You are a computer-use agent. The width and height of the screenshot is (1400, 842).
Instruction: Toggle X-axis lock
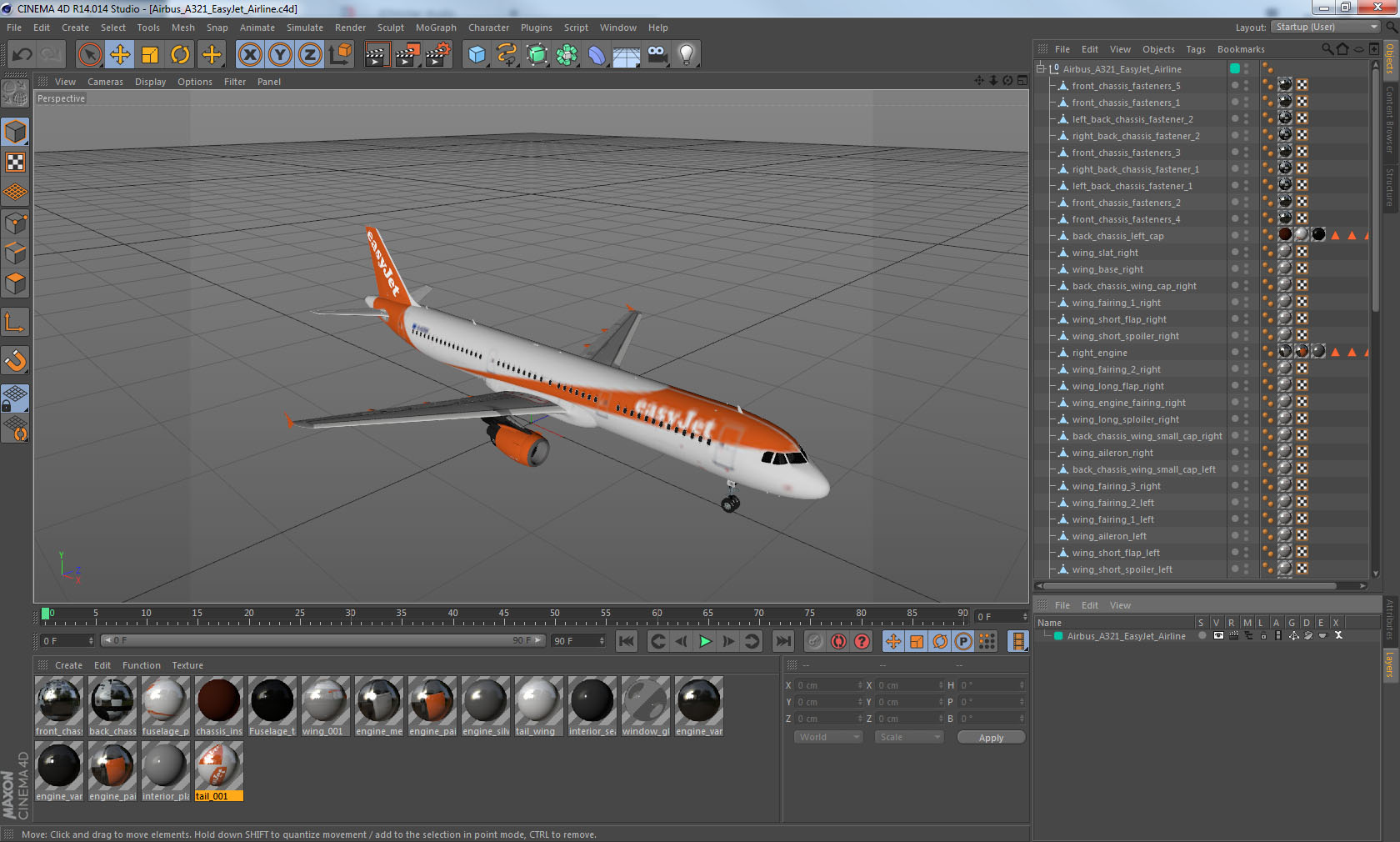[250, 55]
